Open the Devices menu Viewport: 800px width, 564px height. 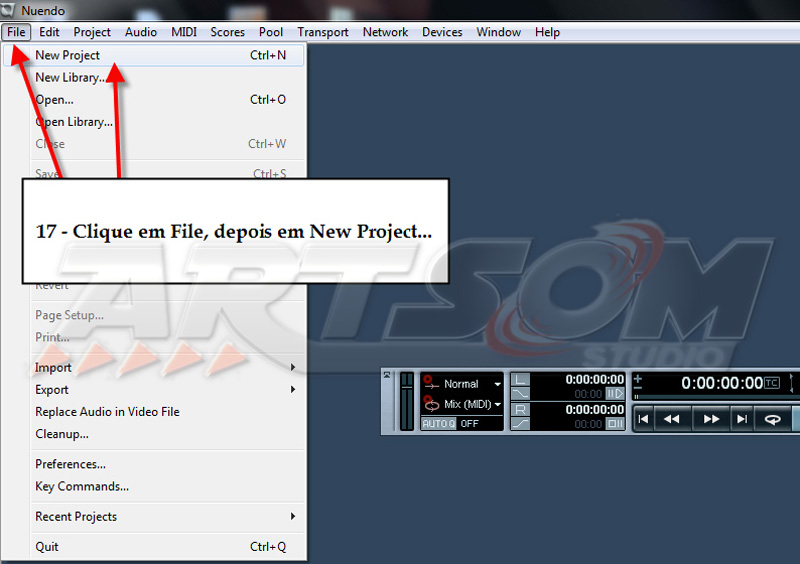coord(442,32)
